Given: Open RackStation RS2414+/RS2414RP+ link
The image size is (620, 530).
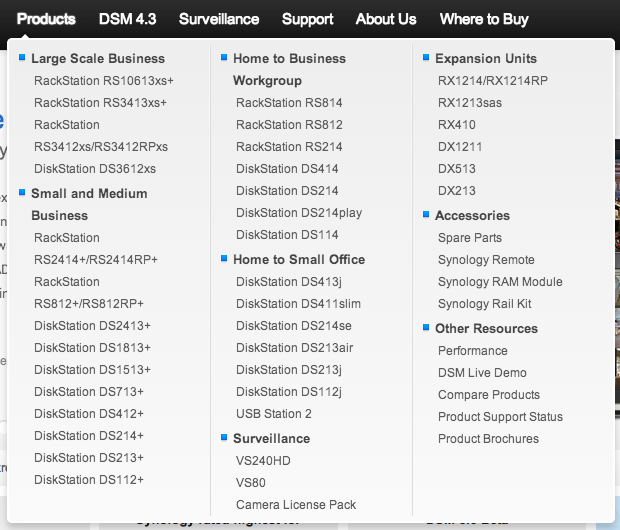Looking at the screenshot, I should pyautogui.click(x=96, y=249).
